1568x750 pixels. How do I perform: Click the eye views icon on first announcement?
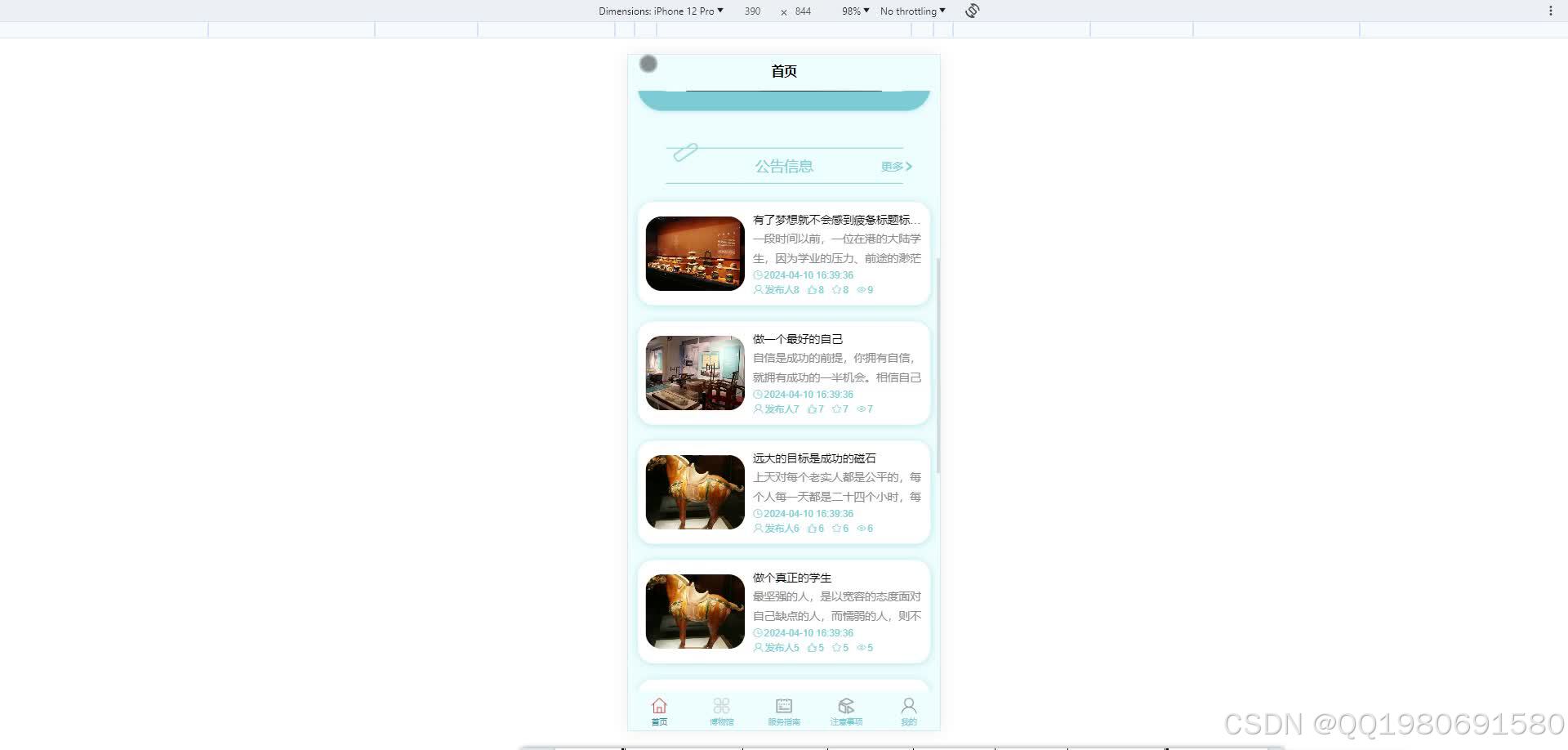click(861, 289)
